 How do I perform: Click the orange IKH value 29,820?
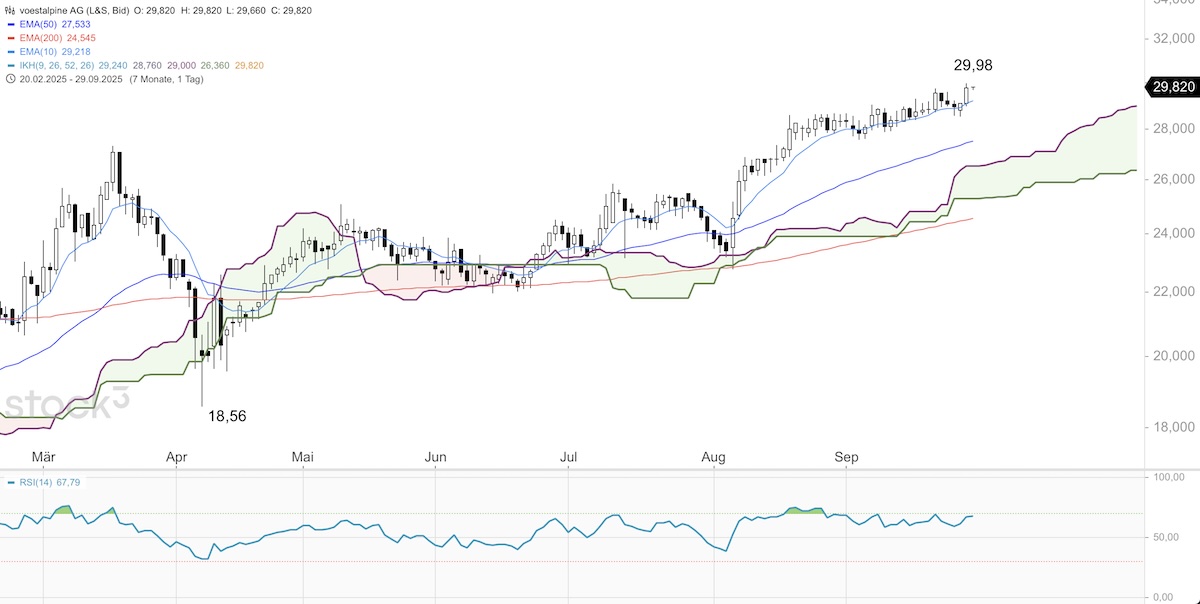pyautogui.click(x=249, y=65)
